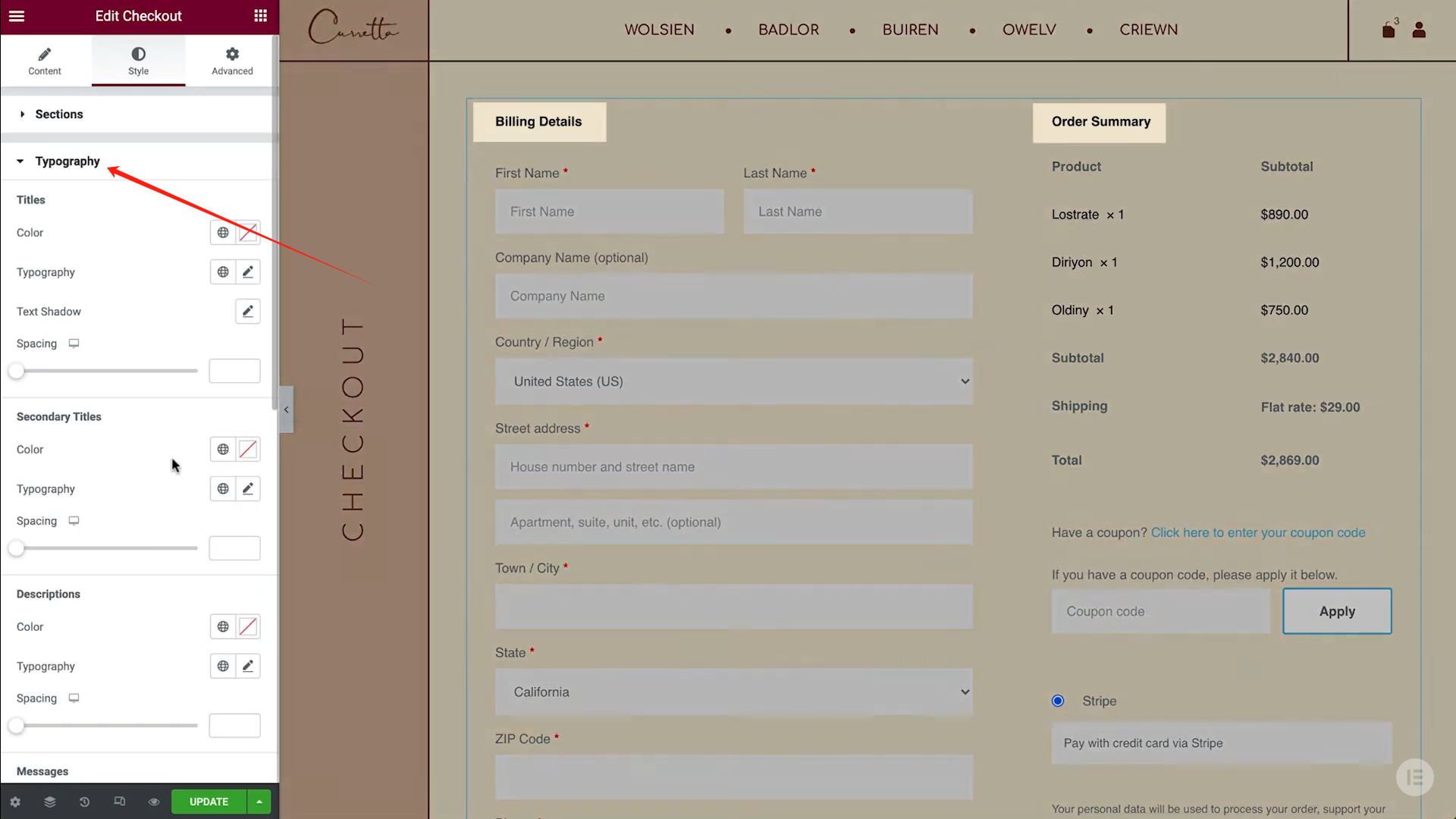Toggle responsive device icon next to Titles Spacing
Image resolution: width=1456 pixels, height=819 pixels.
[x=74, y=343]
